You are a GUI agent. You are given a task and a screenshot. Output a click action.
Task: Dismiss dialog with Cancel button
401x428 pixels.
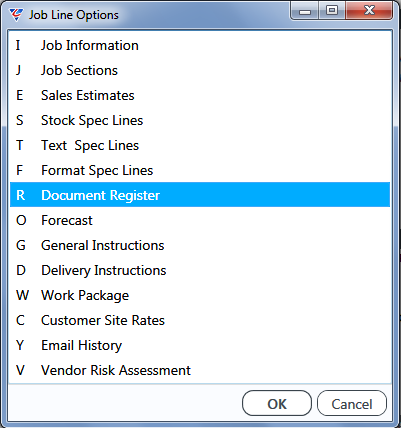tap(352, 404)
